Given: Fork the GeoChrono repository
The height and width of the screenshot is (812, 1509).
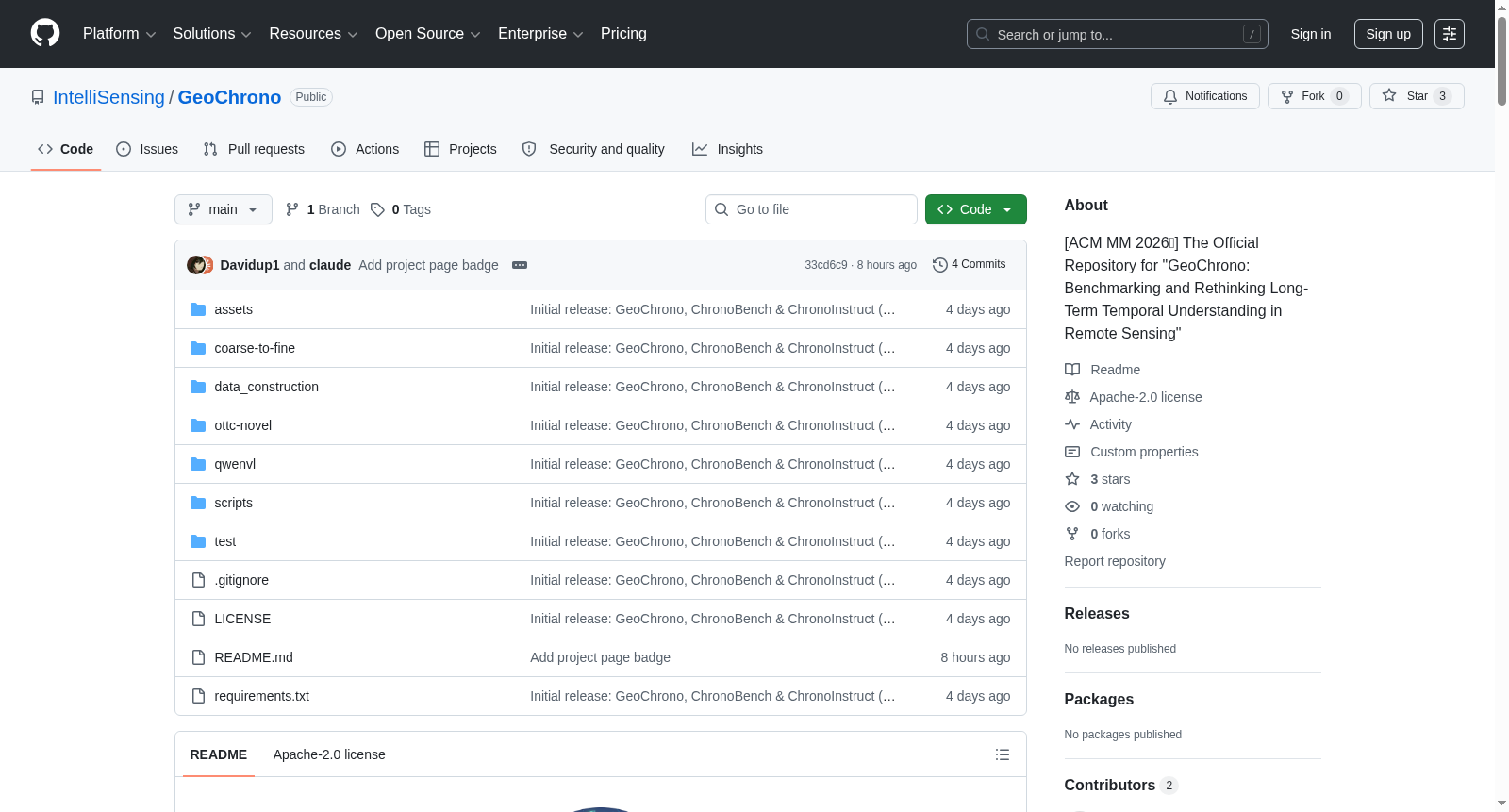Looking at the screenshot, I should coord(1314,96).
